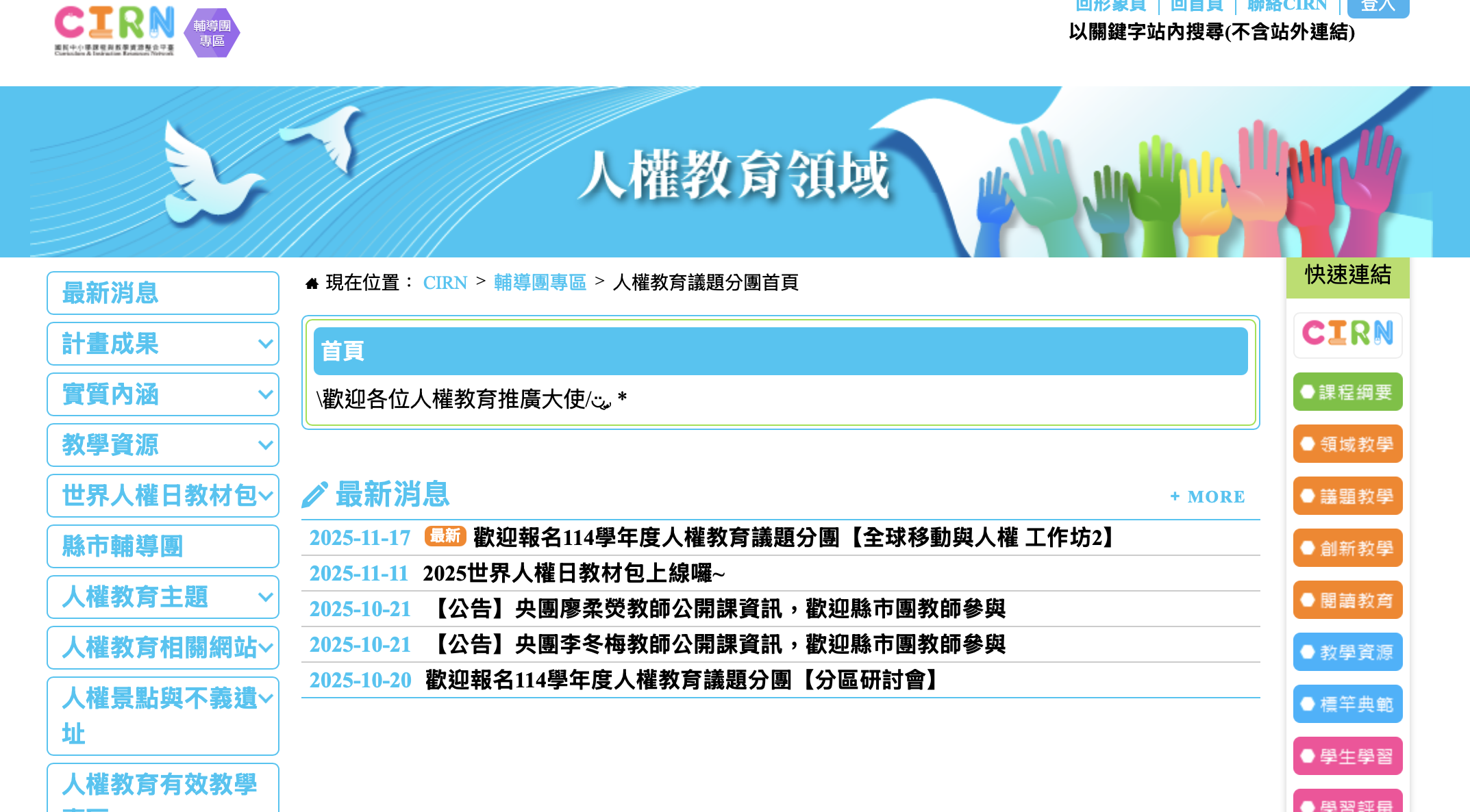Open the orange 議題教學 quick link

click(1347, 496)
